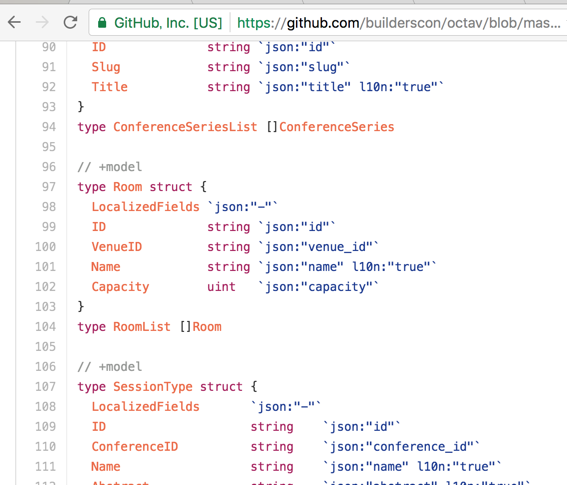Click line number 107

pyautogui.click(x=46, y=387)
